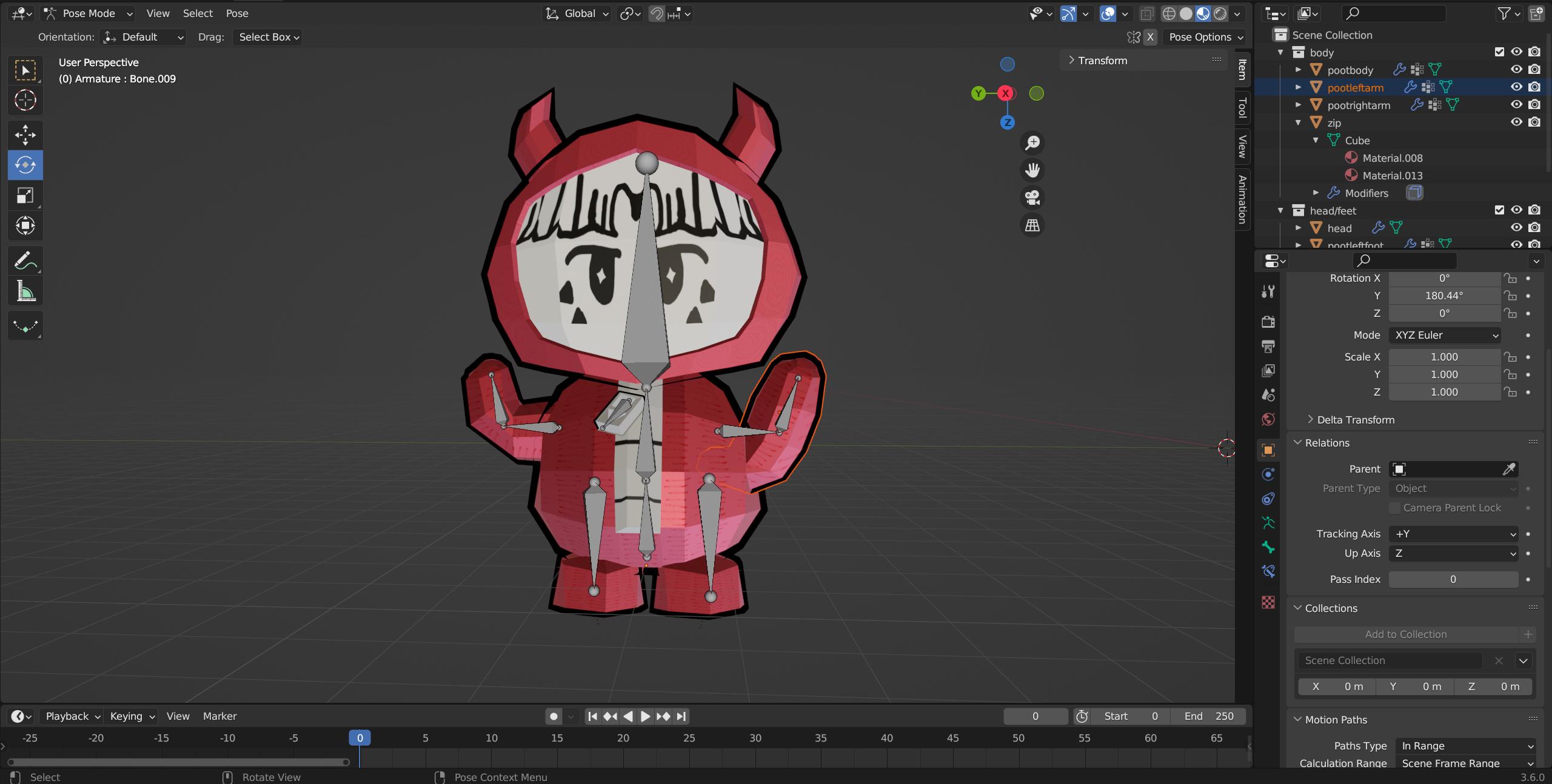Open the Scene properties tab
Viewport: 1552px width, 784px height.
click(x=1268, y=395)
